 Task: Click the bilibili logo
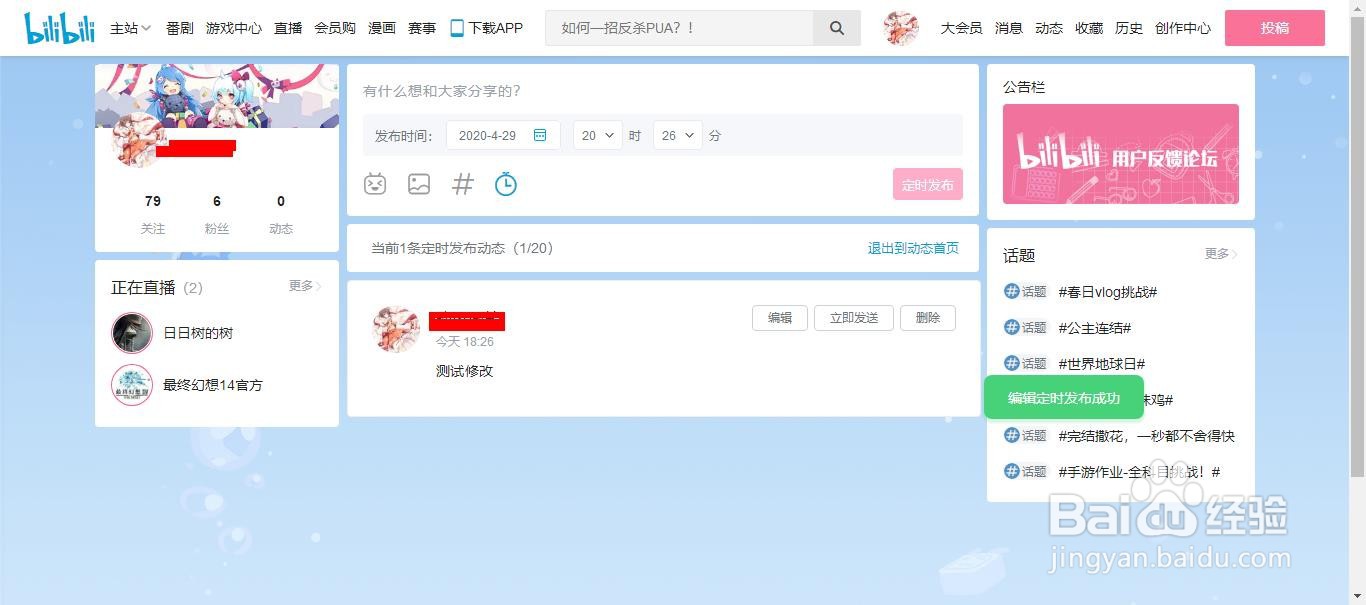(58, 27)
